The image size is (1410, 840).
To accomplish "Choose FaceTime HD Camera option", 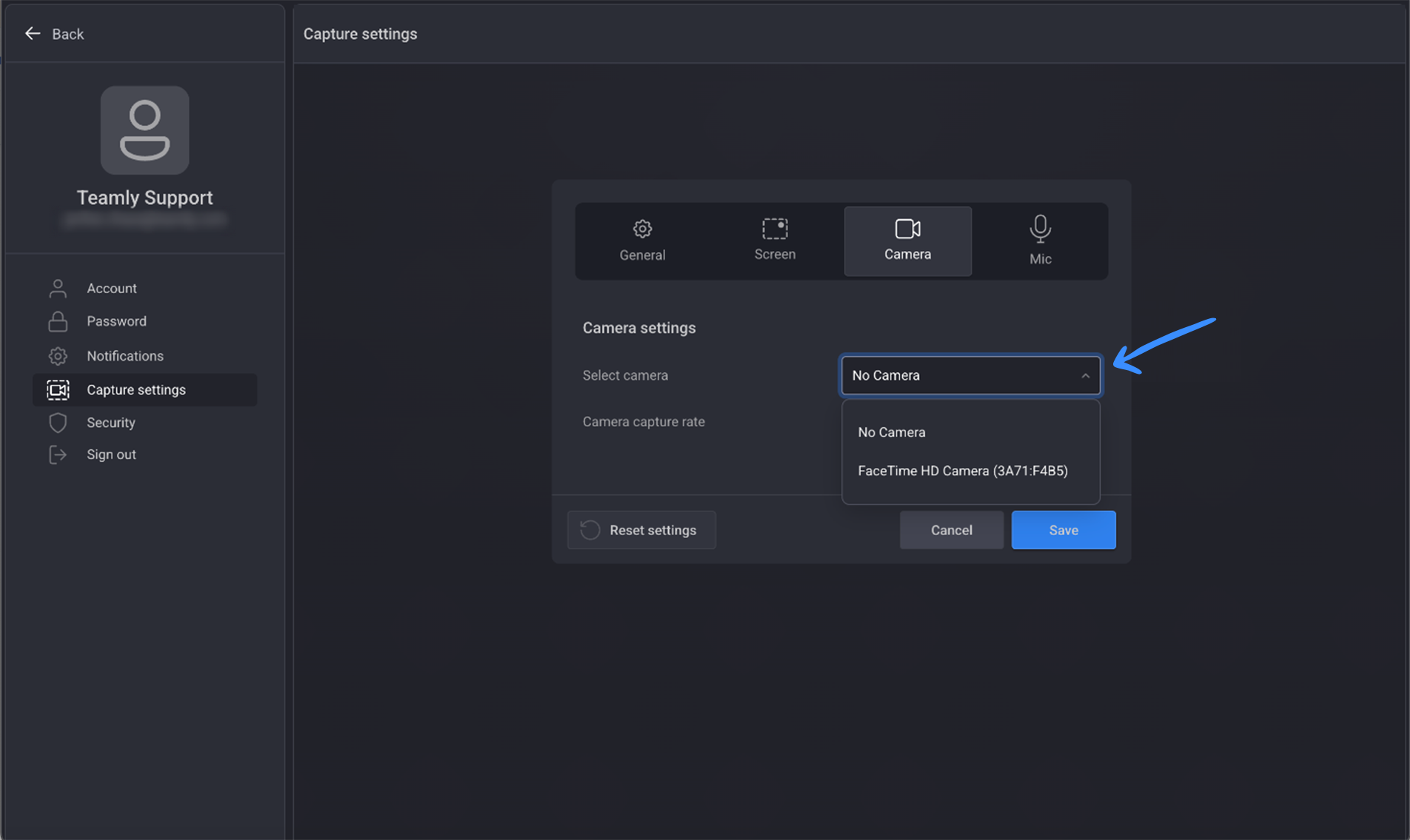I will [970, 471].
